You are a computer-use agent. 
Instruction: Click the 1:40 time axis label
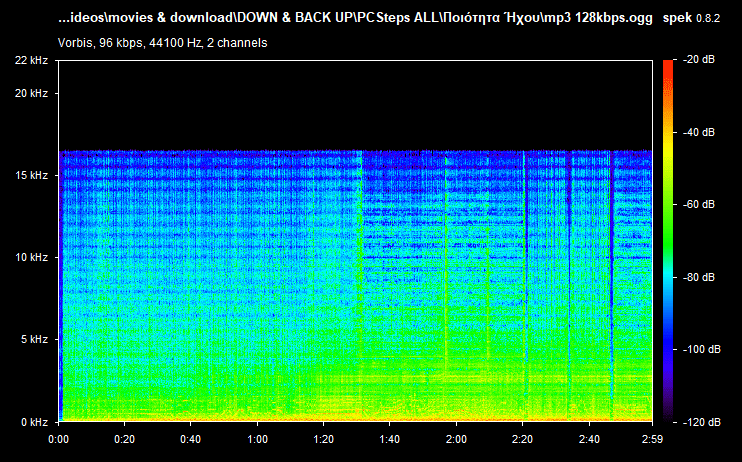point(390,439)
